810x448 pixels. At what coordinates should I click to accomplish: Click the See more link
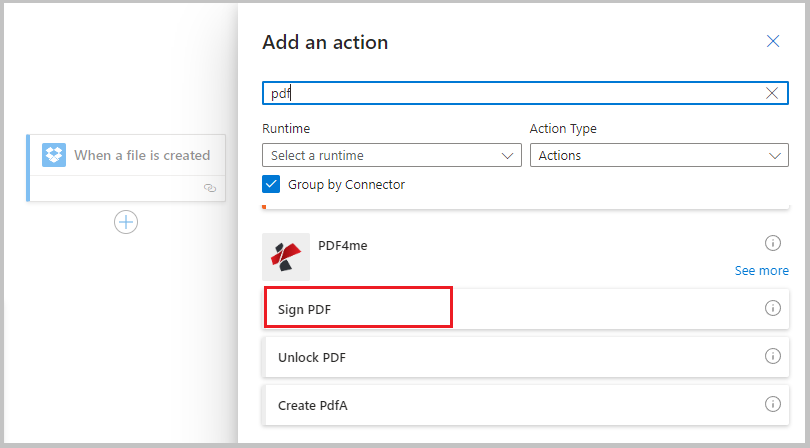pyautogui.click(x=761, y=270)
